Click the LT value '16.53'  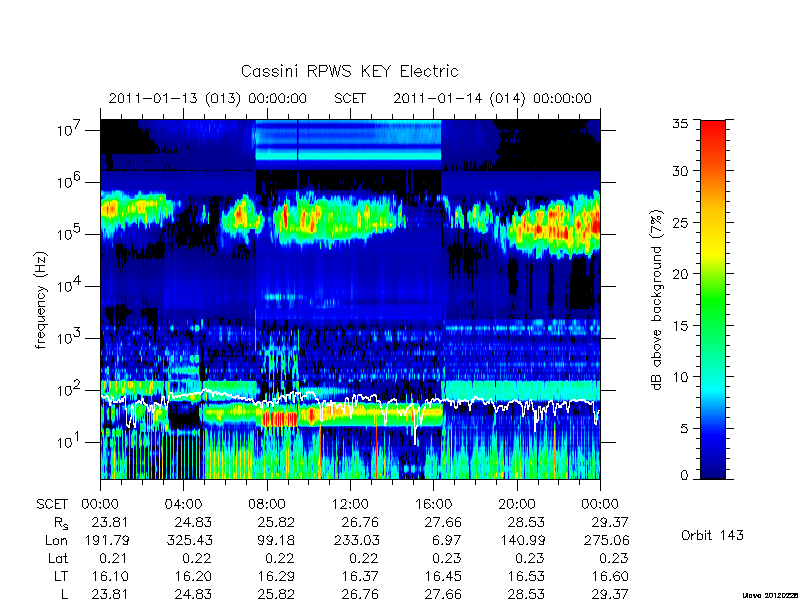tap(526, 576)
